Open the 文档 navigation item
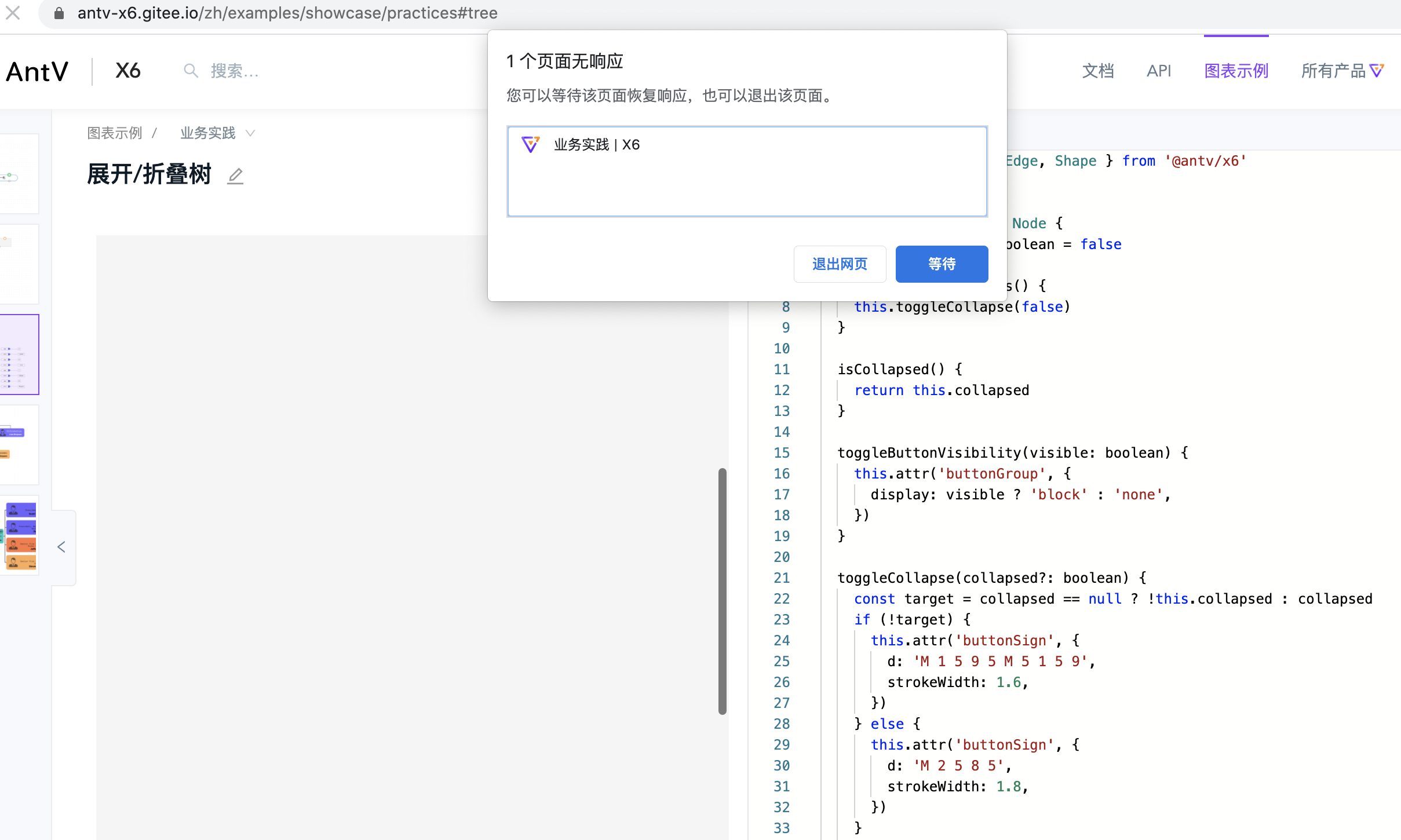Viewport: 1401px width, 840px height. point(1098,70)
